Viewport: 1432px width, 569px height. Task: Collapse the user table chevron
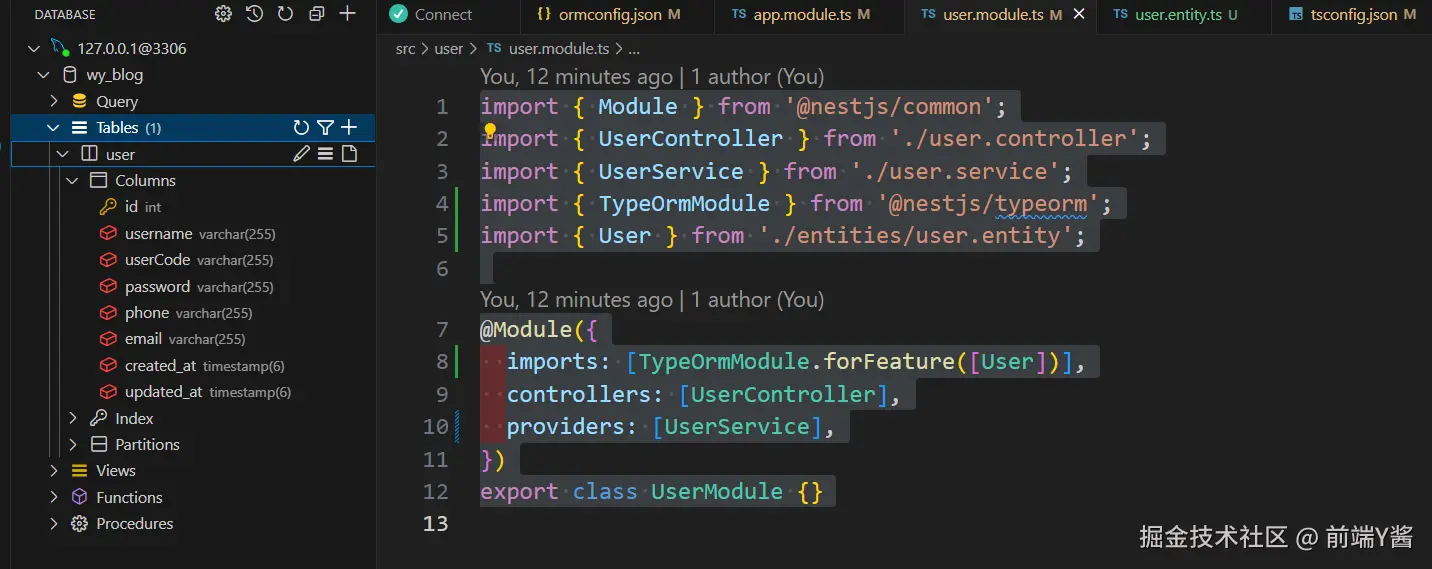[x=63, y=154]
